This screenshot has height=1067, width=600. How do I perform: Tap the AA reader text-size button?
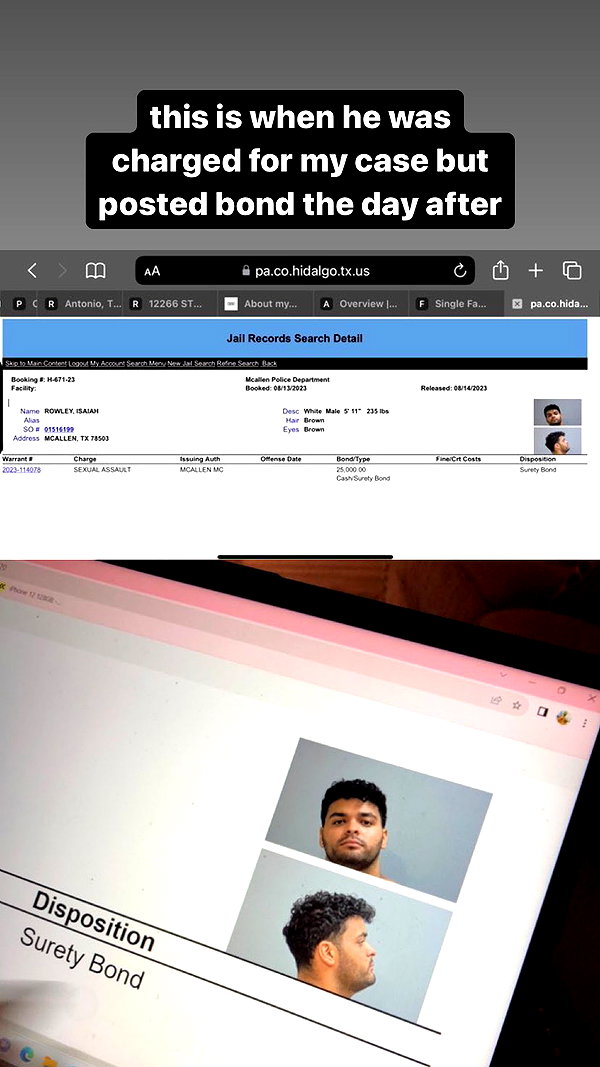(x=152, y=271)
